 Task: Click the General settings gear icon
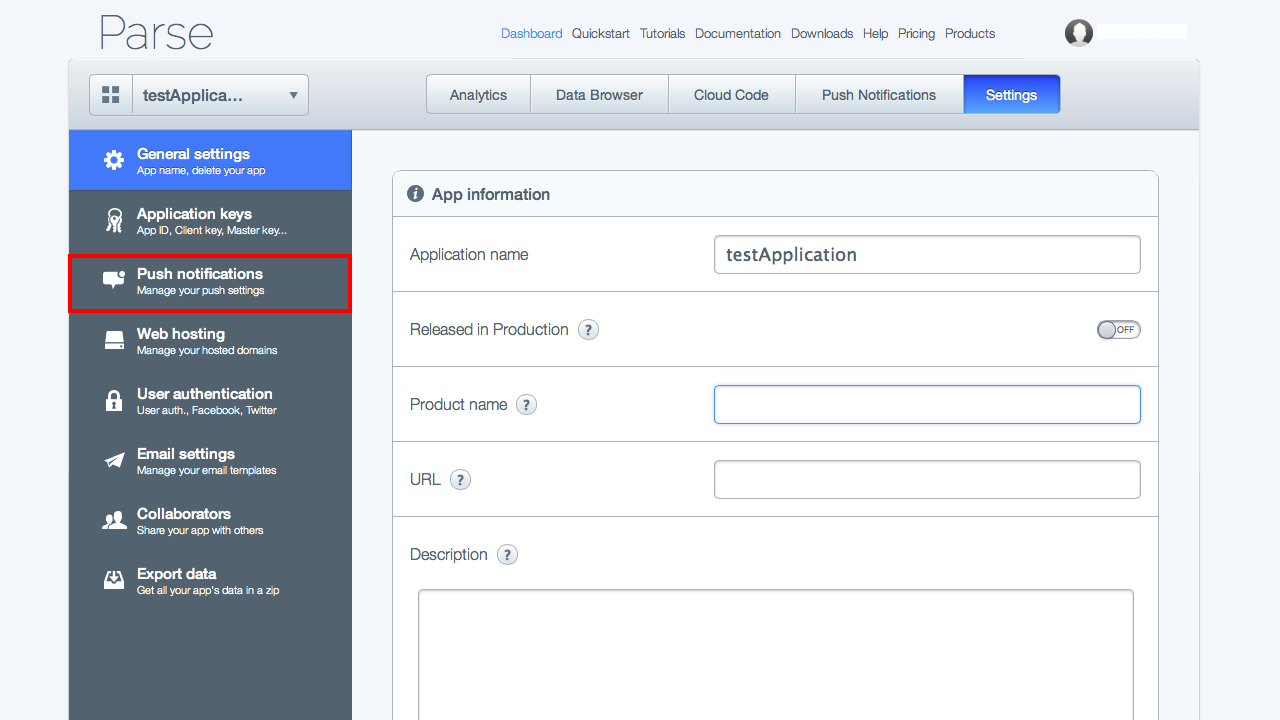pos(114,160)
